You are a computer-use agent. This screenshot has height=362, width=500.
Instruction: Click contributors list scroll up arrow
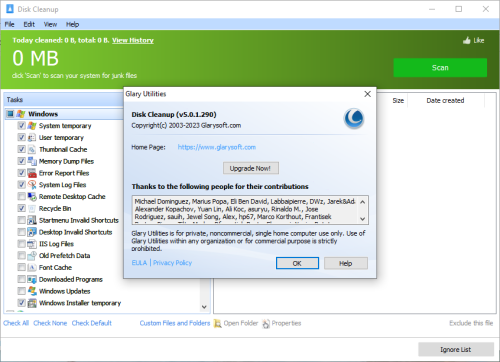click(363, 202)
